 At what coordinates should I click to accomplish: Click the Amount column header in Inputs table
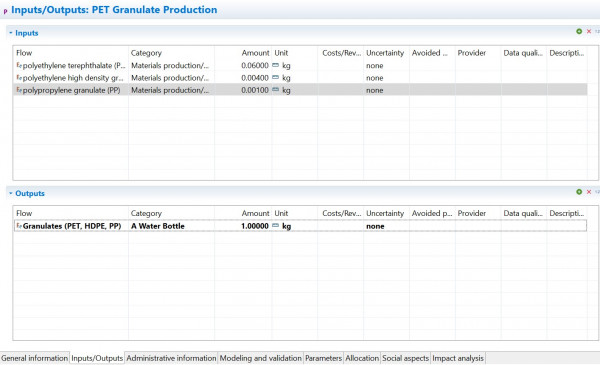[255, 53]
